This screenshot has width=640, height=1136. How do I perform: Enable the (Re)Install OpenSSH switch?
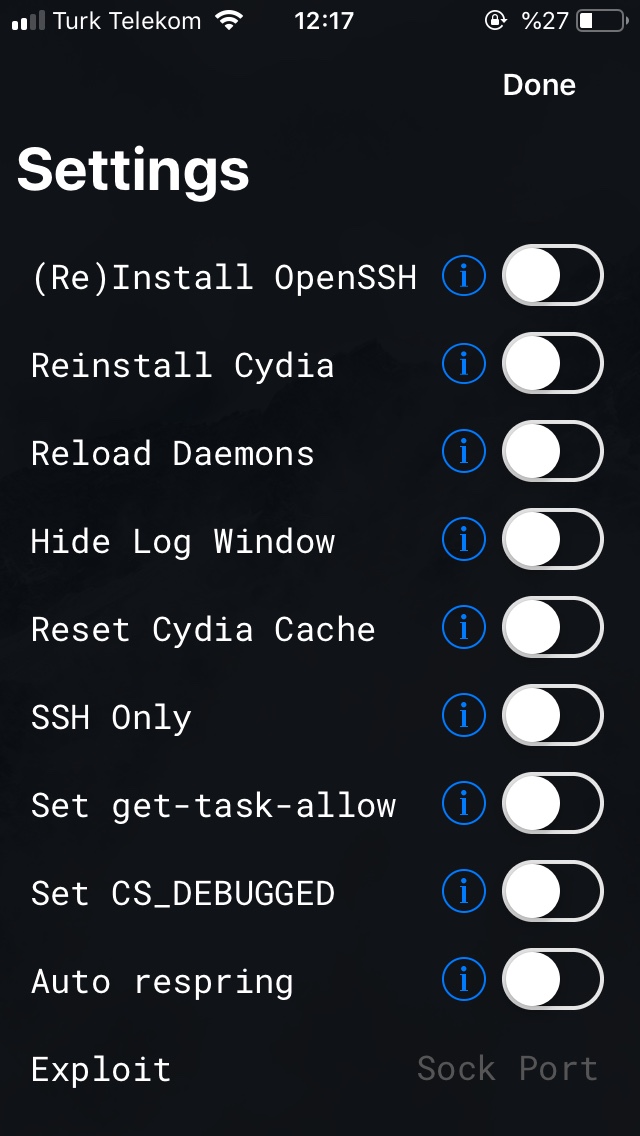pyautogui.click(x=553, y=275)
